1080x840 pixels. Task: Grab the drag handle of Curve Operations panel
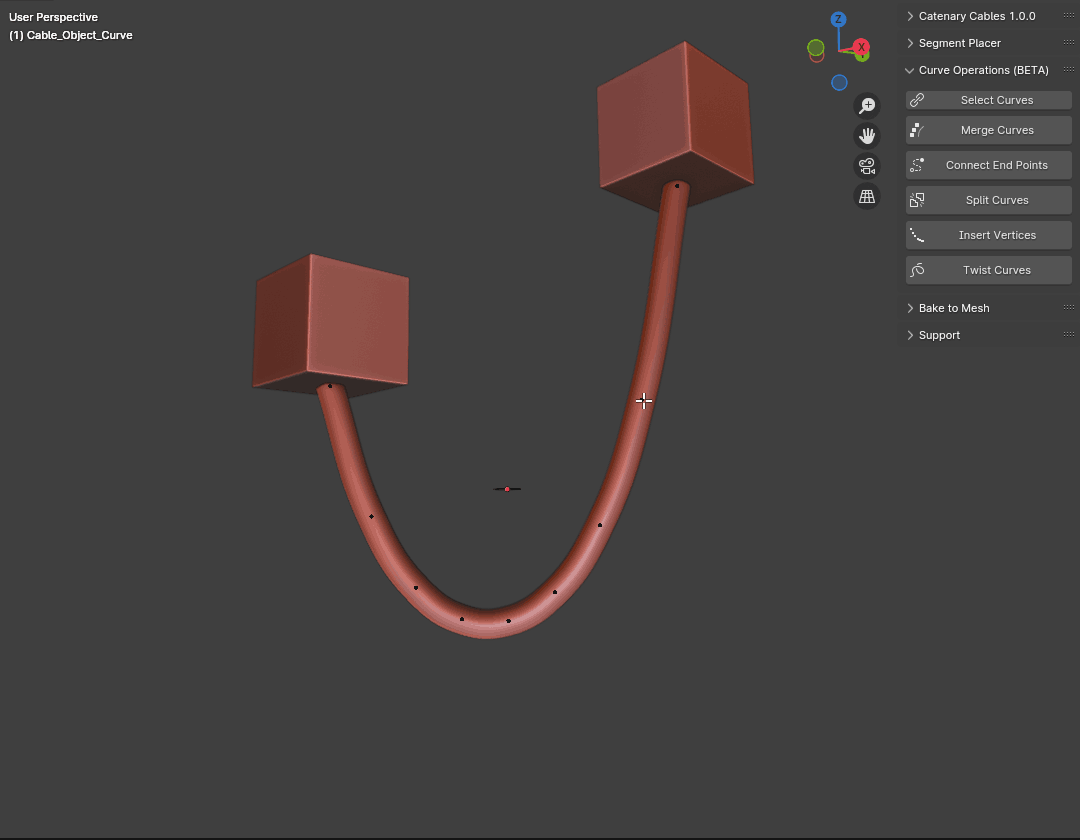pos(1068,69)
